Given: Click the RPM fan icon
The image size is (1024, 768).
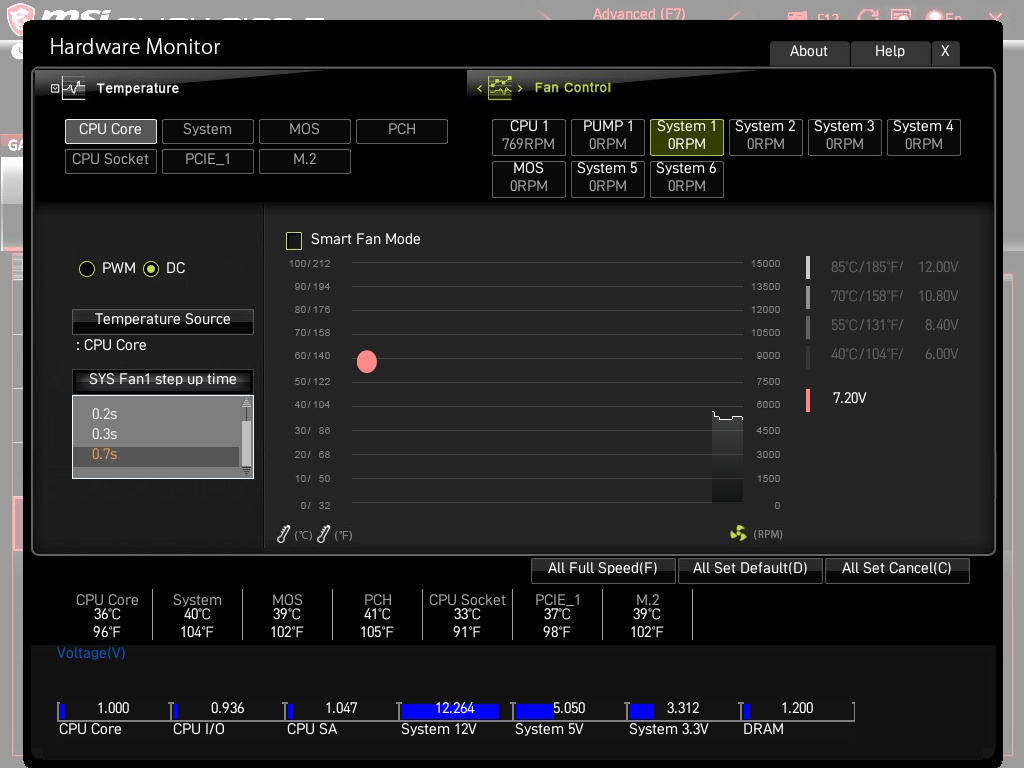Looking at the screenshot, I should [x=738, y=534].
